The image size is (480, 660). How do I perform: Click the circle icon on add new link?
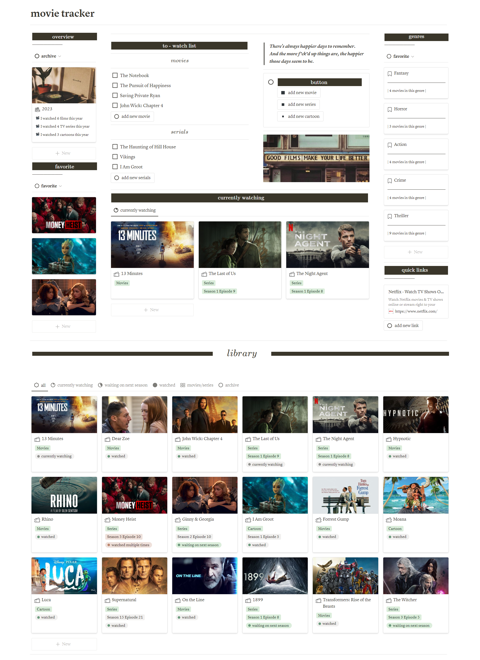(389, 325)
